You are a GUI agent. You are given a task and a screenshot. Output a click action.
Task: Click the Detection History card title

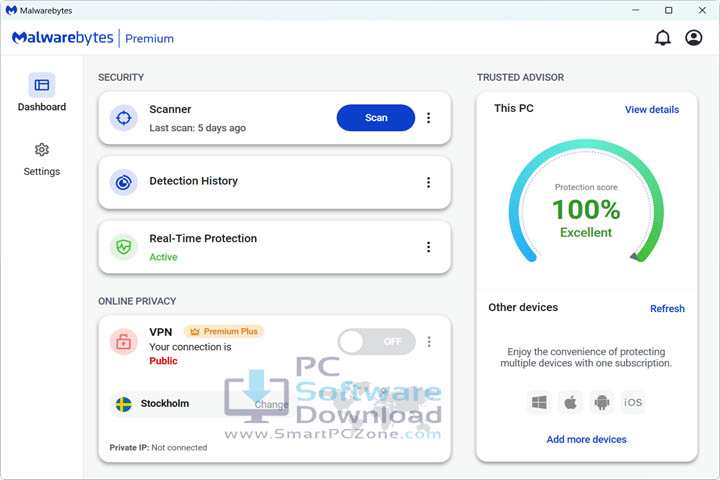click(193, 181)
